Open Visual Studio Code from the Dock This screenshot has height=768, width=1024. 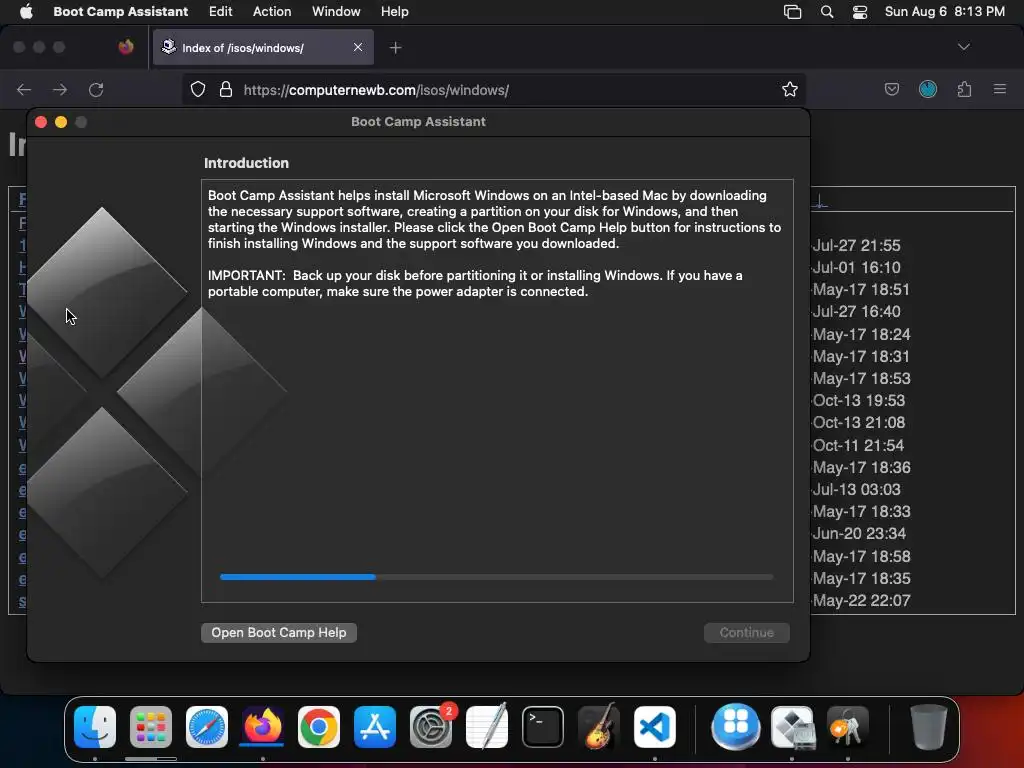(x=655, y=727)
